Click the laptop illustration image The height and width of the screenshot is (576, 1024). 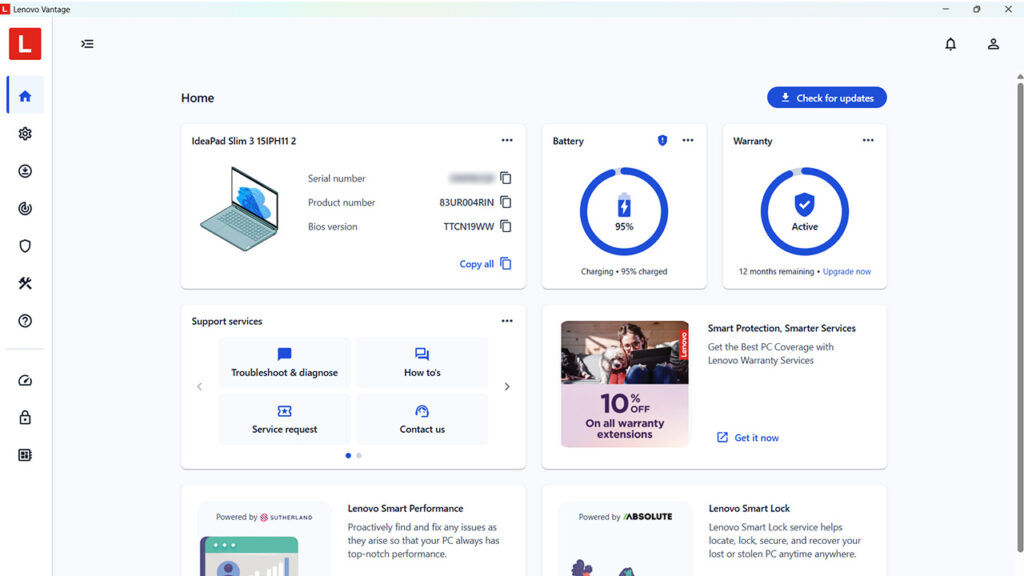[240, 208]
